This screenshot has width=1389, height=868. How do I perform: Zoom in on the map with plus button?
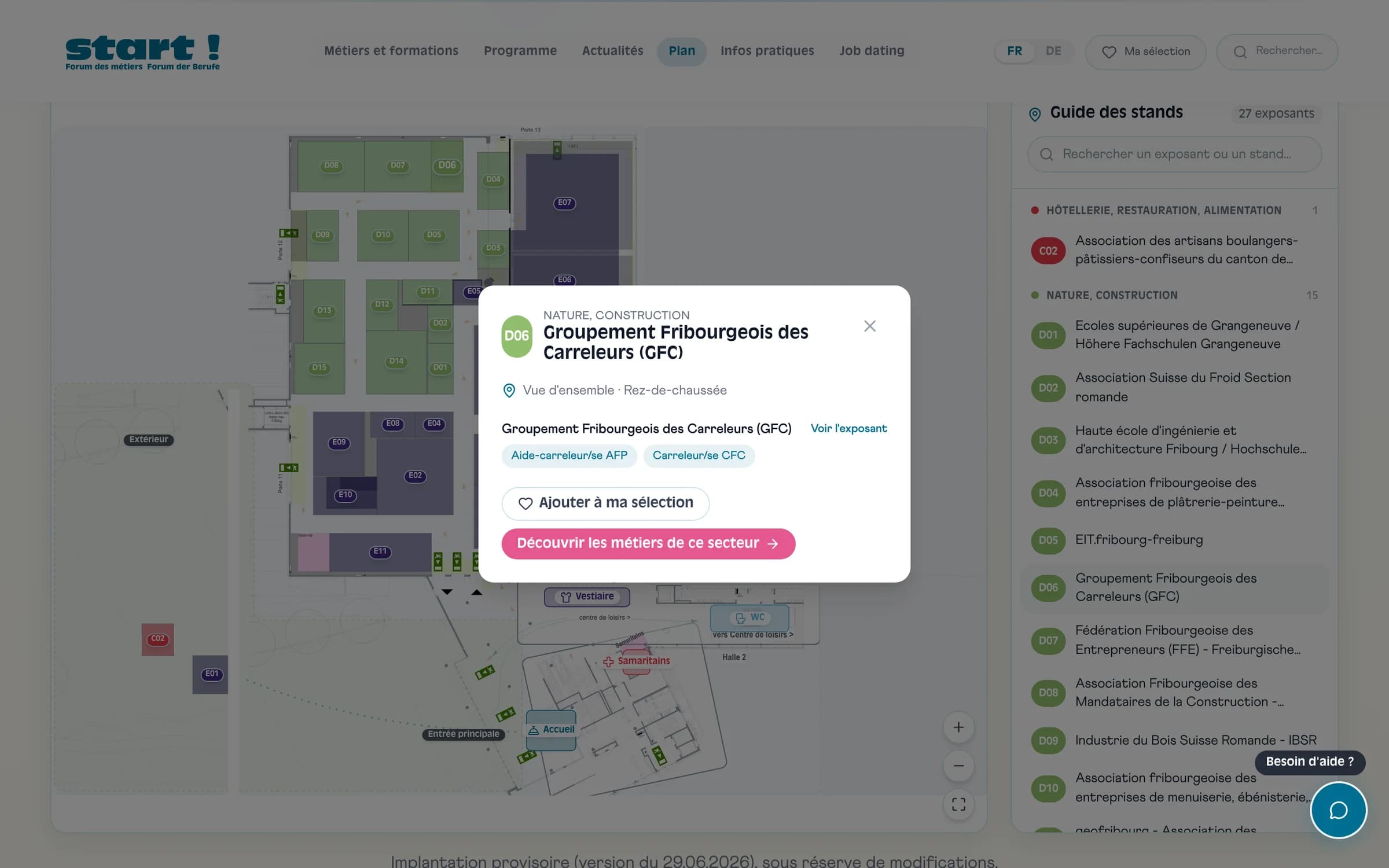coord(958,727)
